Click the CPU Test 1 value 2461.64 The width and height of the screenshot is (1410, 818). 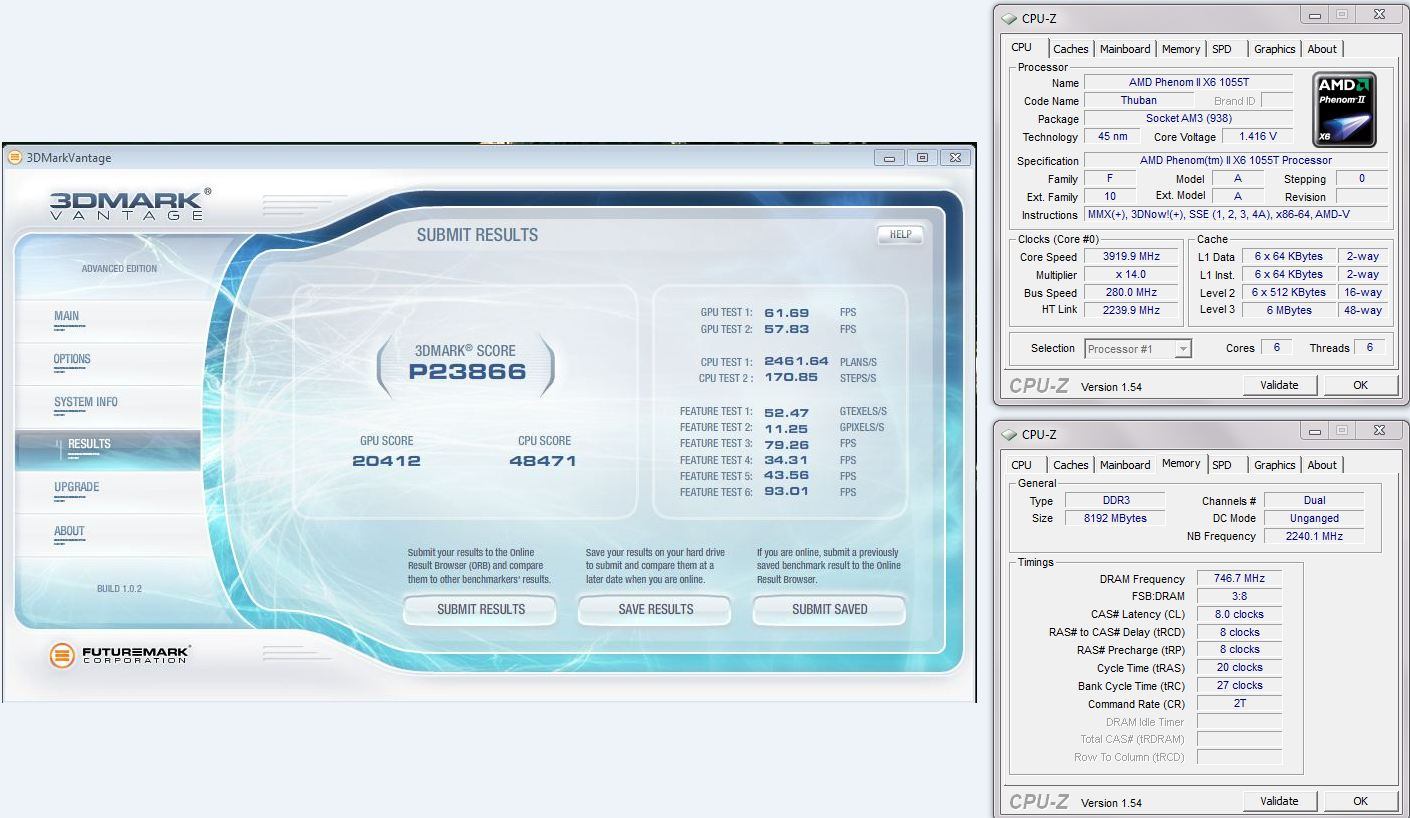(x=796, y=361)
